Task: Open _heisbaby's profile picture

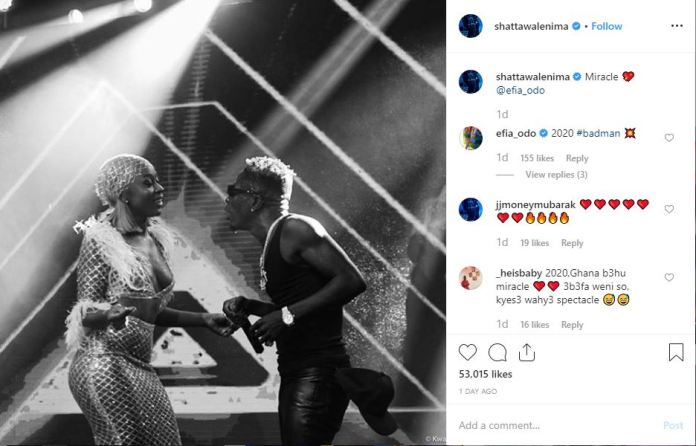Action: coord(471,278)
